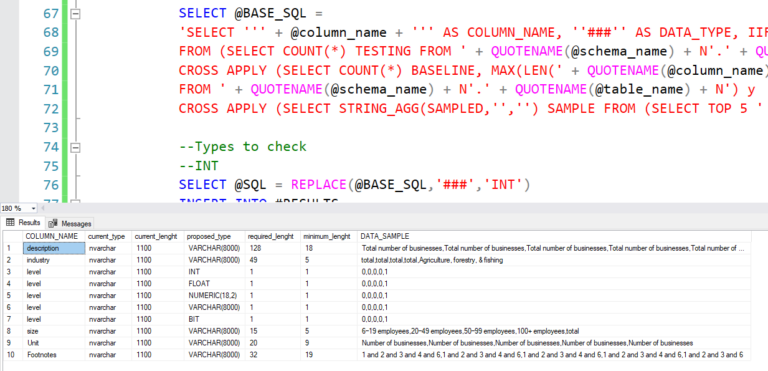Click the Results grid icon
Viewport: 768px width, 371px height.
click(10, 223)
